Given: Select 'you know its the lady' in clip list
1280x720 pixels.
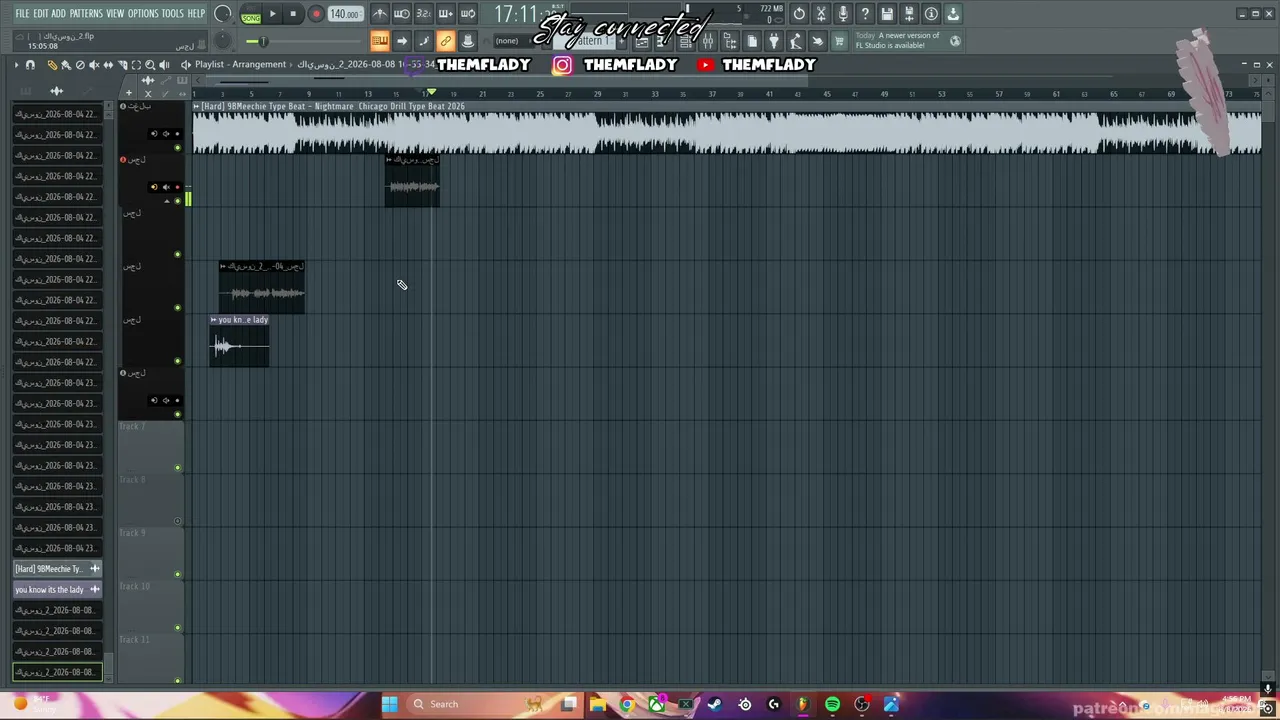Looking at the screenshot, I should pyautogui.click(x=57, y=590).
